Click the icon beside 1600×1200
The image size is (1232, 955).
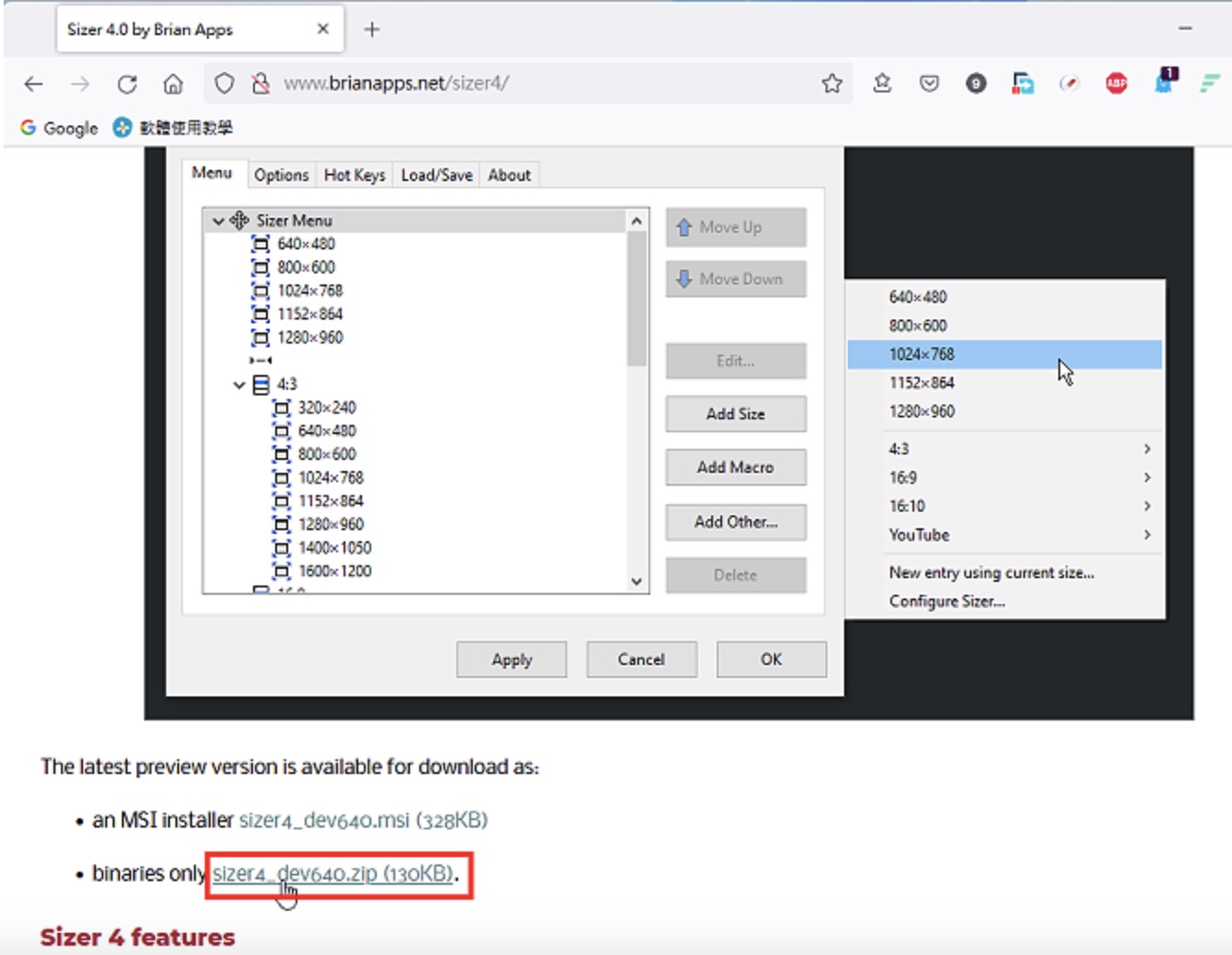pos(282,571)
